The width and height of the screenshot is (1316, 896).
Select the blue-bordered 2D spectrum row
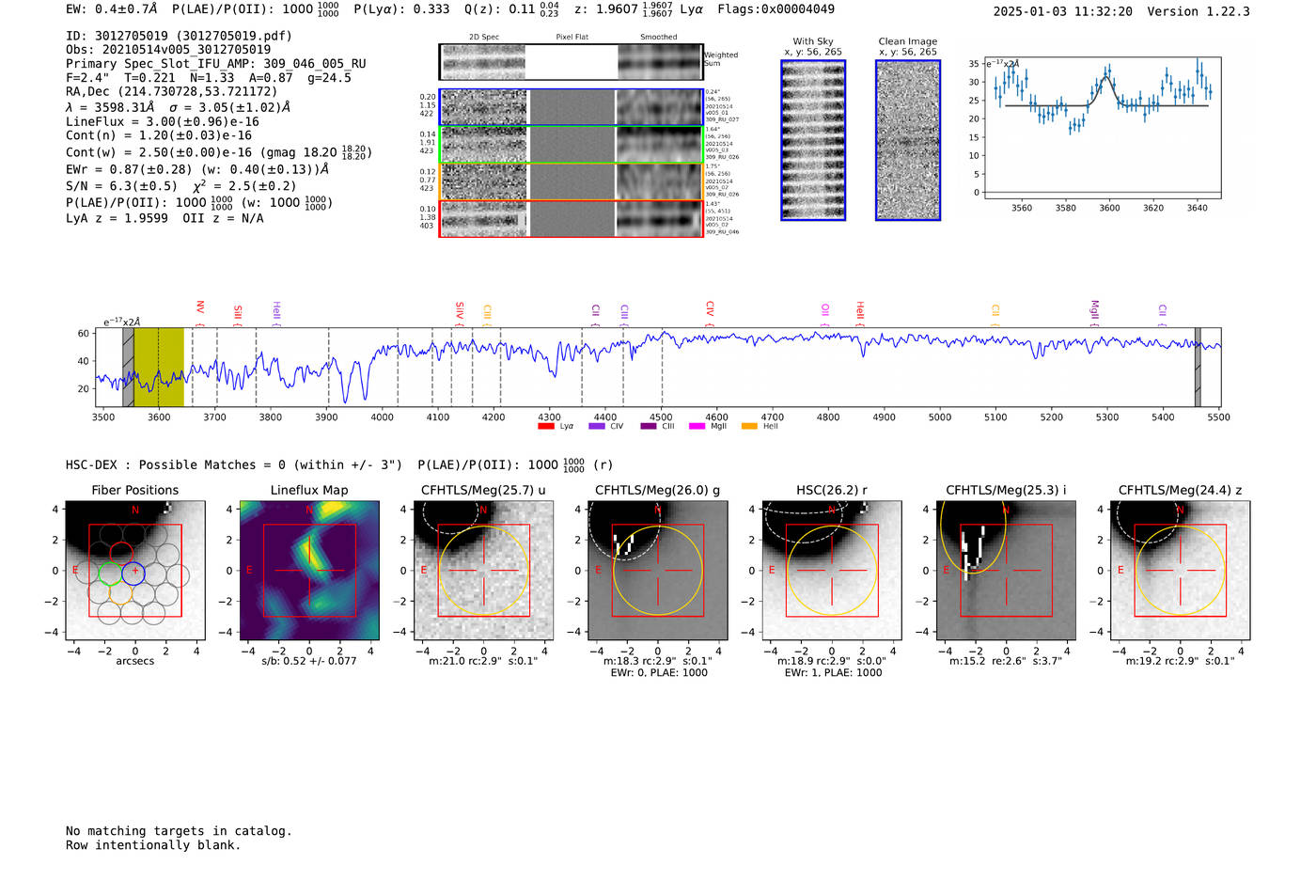point(572,107)
